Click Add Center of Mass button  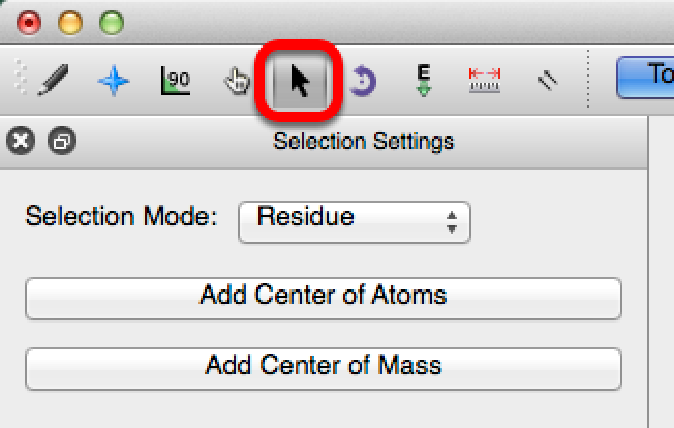(323, 365)
